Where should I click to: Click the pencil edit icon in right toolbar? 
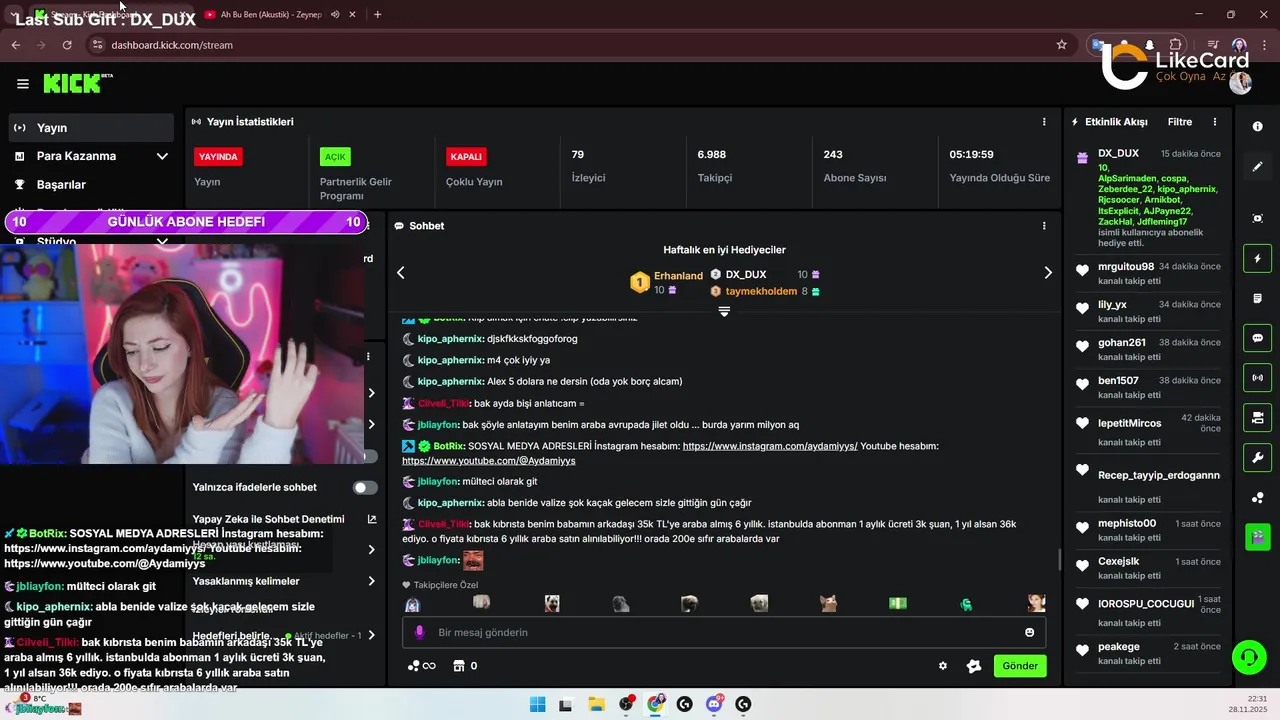[x=1258, y=167]
